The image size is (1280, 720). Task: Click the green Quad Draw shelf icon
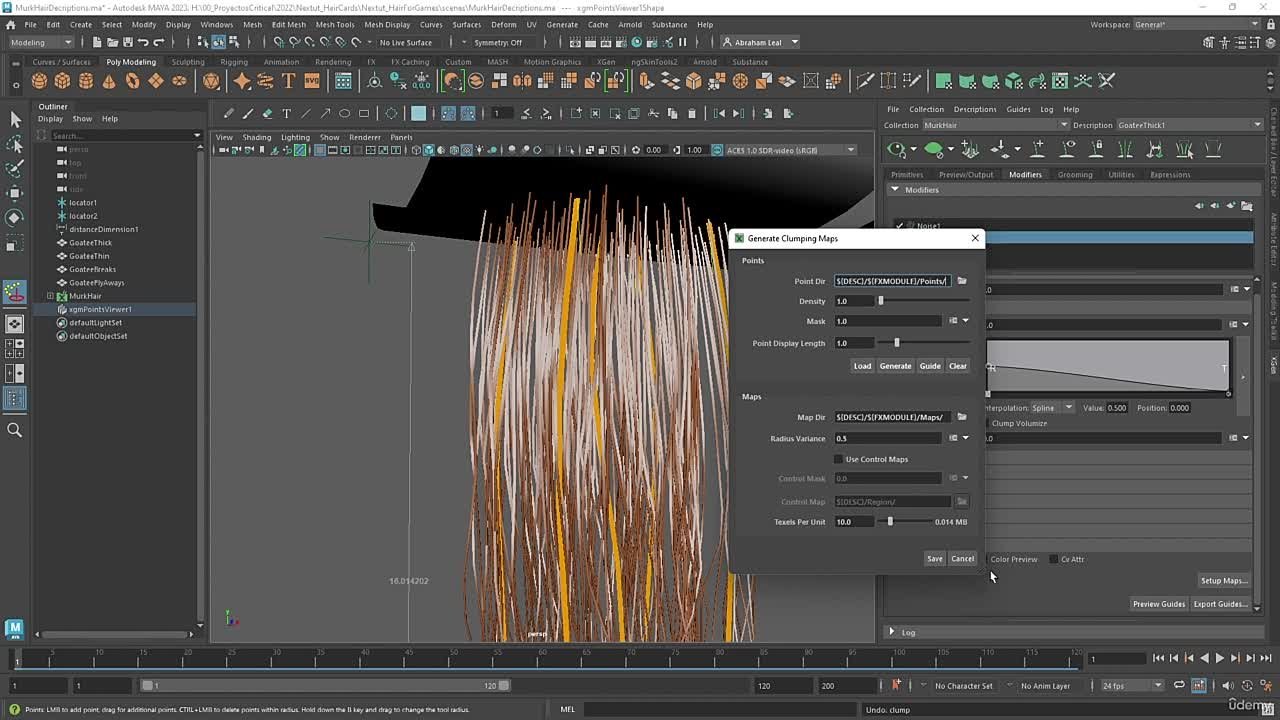click(943, 81)
